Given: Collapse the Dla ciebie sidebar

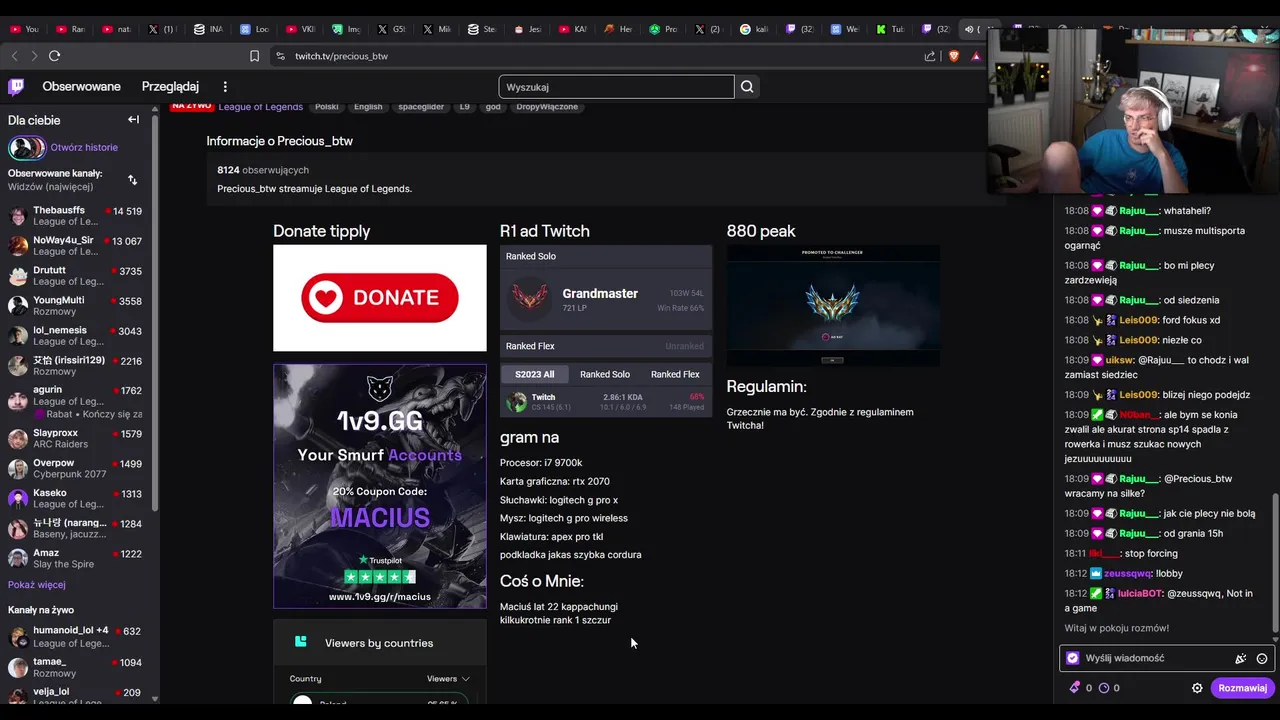Looking at the screenshot, I should point(133,119).
